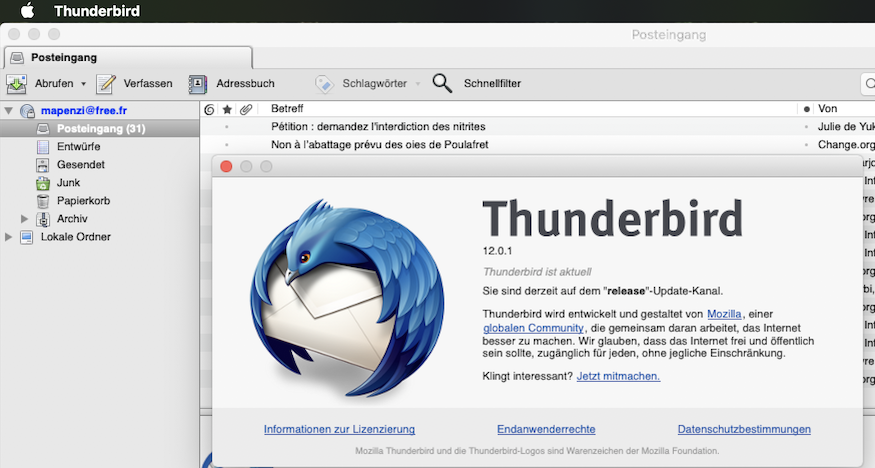Click version number 12.0.1 text
Viewport: 875px width, 468px height.
[x=497, y=251]
